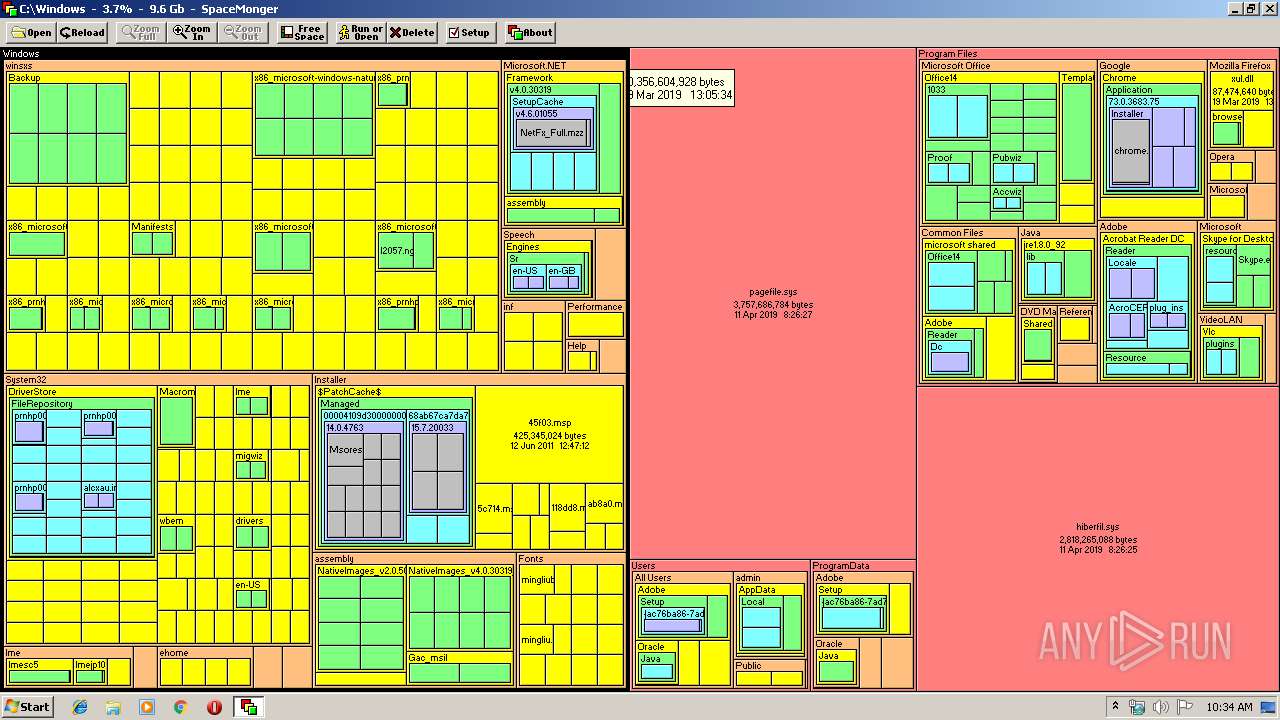The width and height of the screenshot is (1280, 720).
Task: Select the chrome file block under Installer
Action: click(1131, 151)
